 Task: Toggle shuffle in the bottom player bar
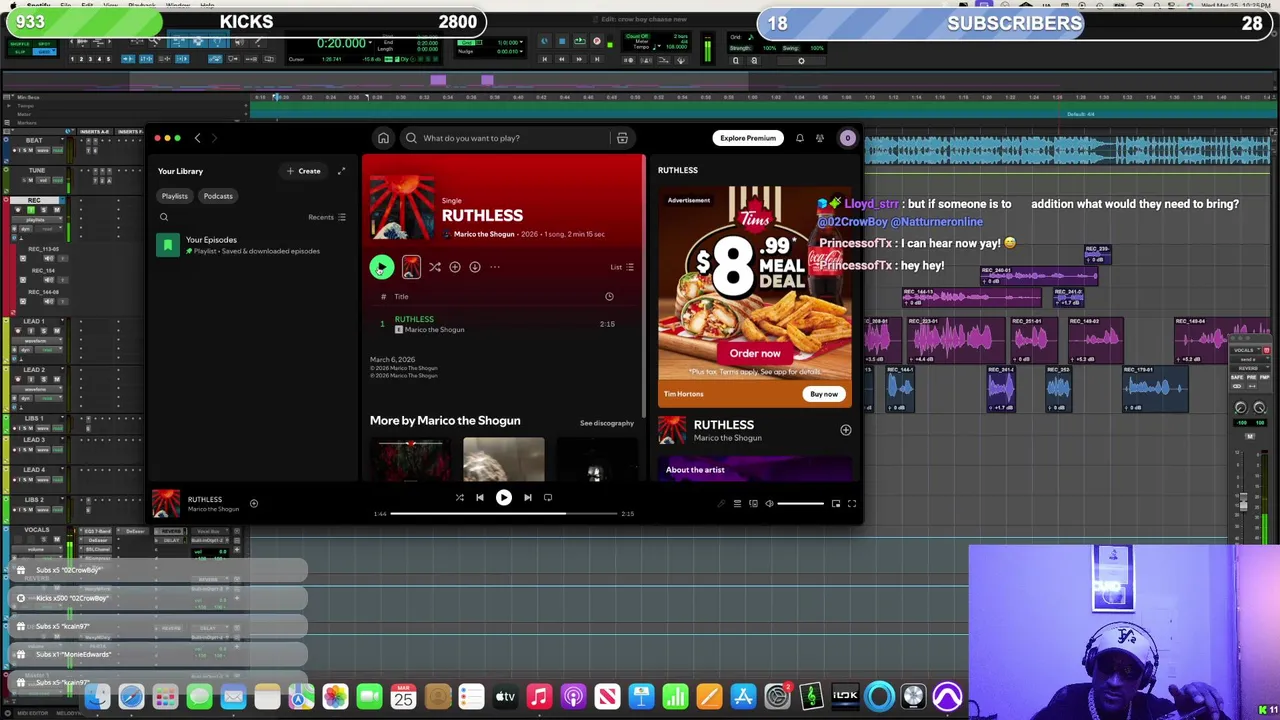click(459, 497)
